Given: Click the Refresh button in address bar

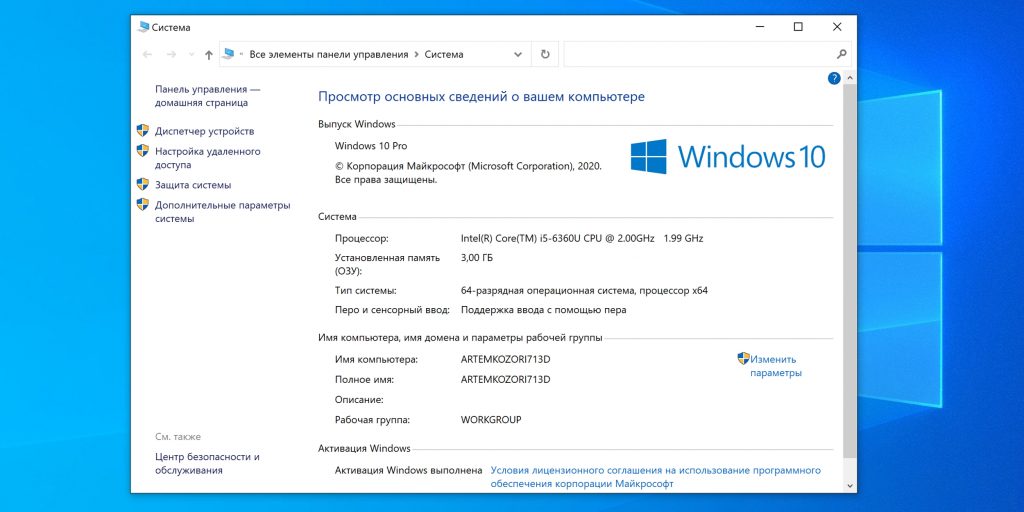Looking at the screenshot, I should pos(545,55).
